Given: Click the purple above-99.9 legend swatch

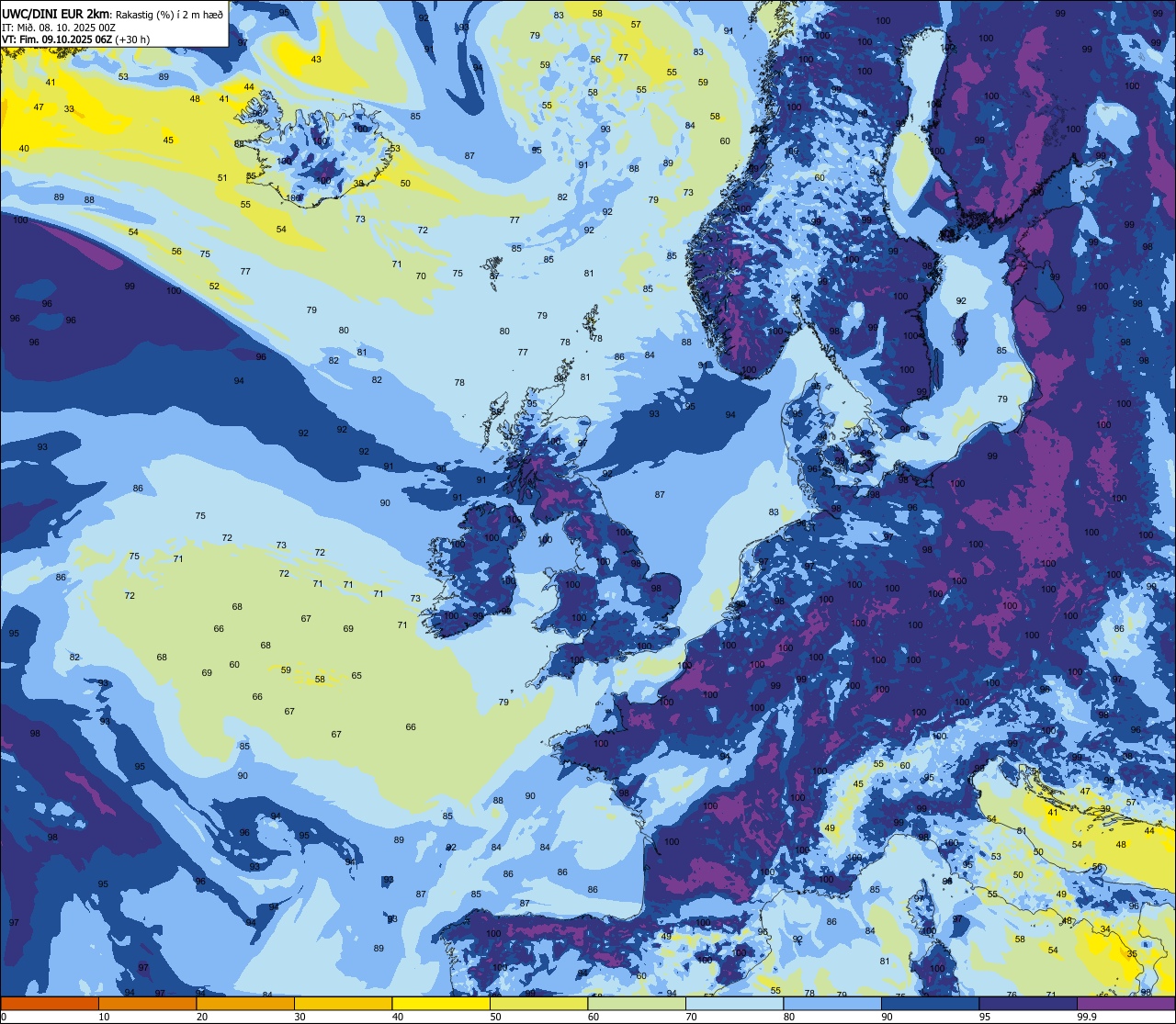Looking at the screenshot, I should 1125,1004.
